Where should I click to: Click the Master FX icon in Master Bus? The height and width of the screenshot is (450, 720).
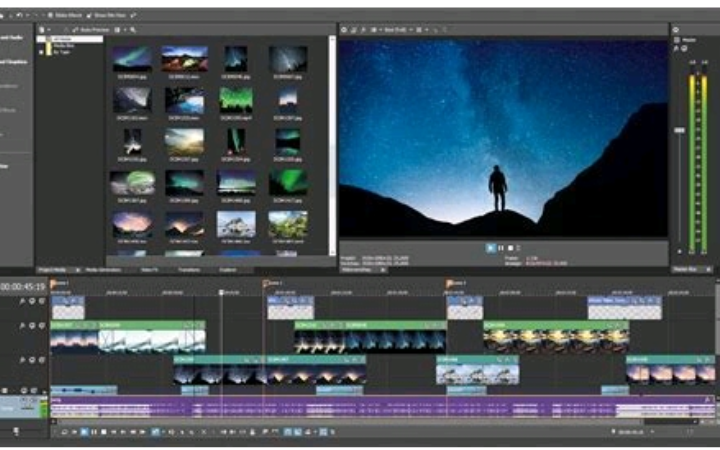tap(676, 48)
